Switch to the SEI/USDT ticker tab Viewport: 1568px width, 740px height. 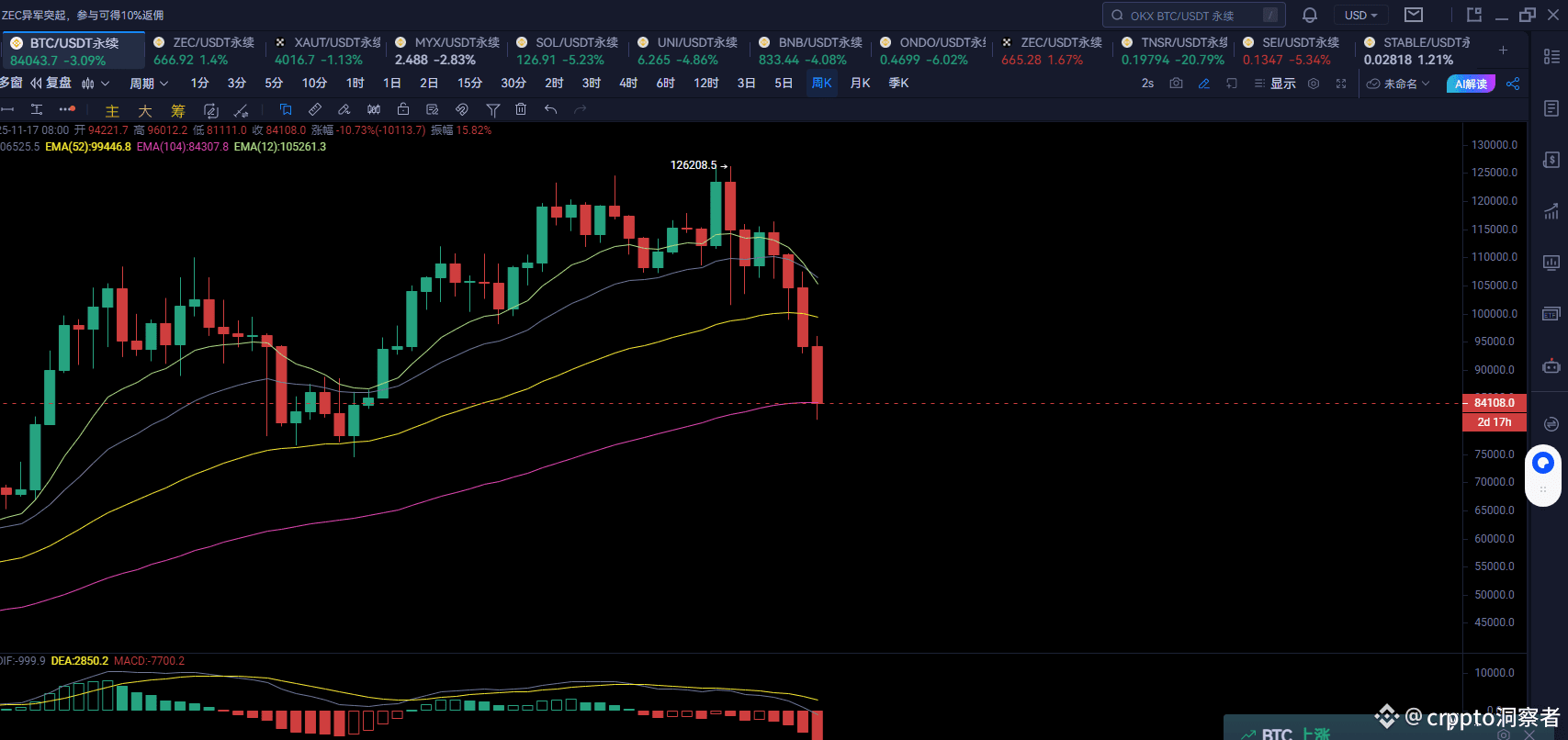(1294, 51)
